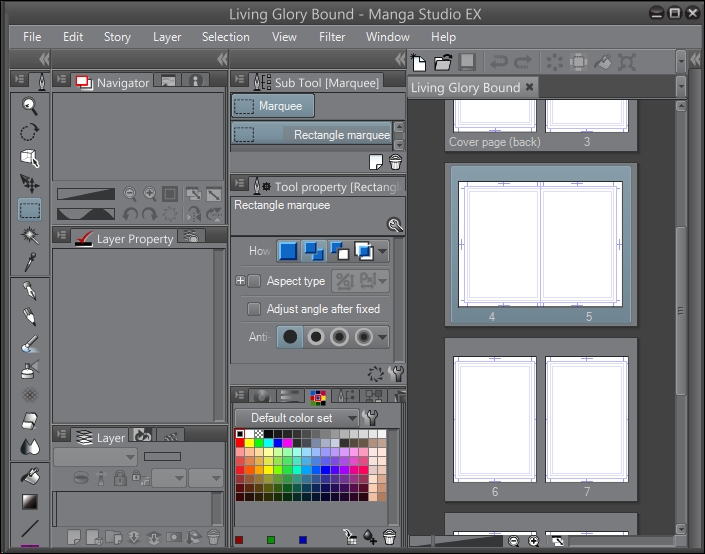This screenshot has height=554, width=705.
Task: Select the Auto select magic wand tool
Action: (x=30, y=235)
